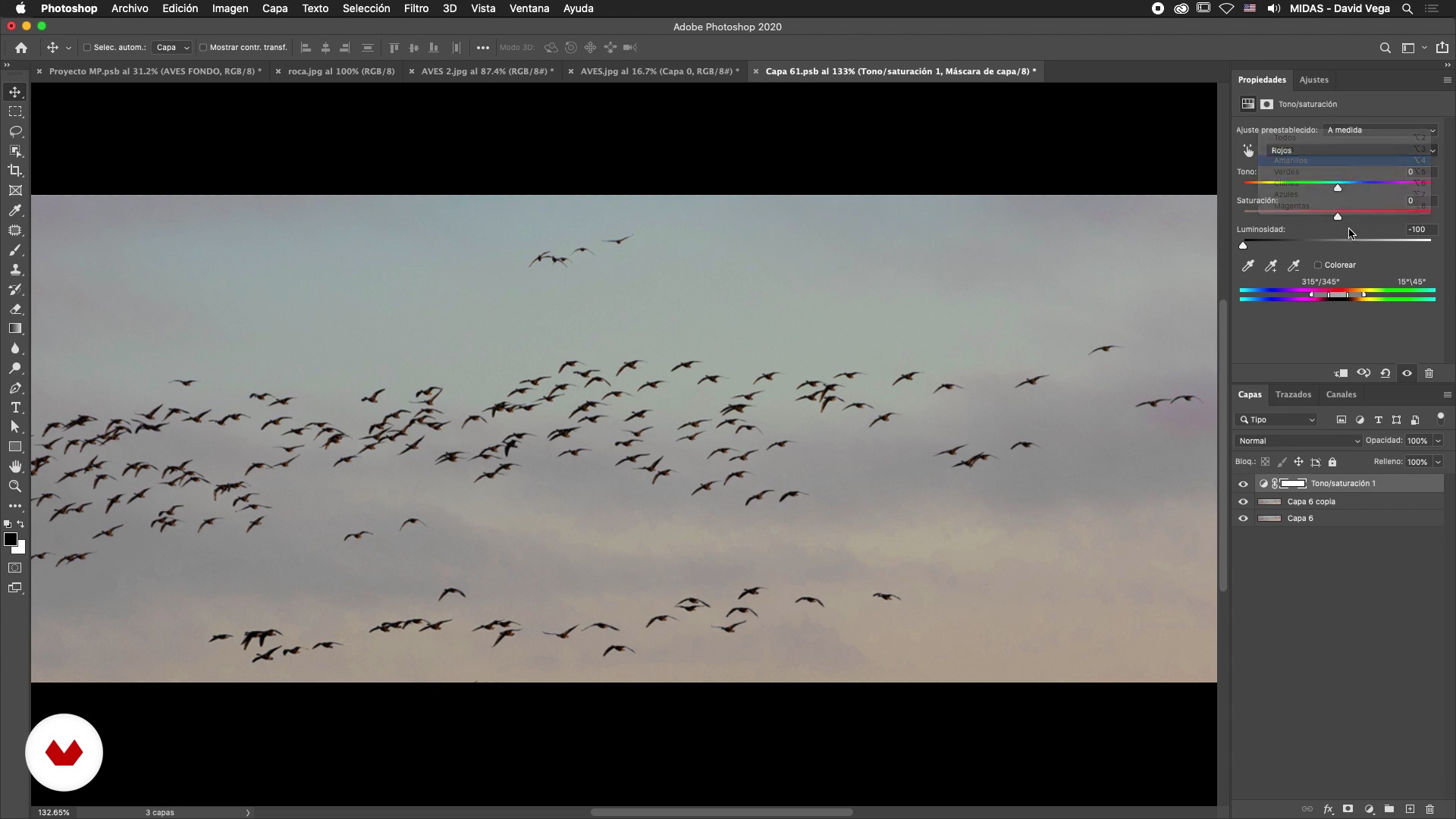
Task: Enable the Colorear checkbox
Action: tap(1318, 265)
